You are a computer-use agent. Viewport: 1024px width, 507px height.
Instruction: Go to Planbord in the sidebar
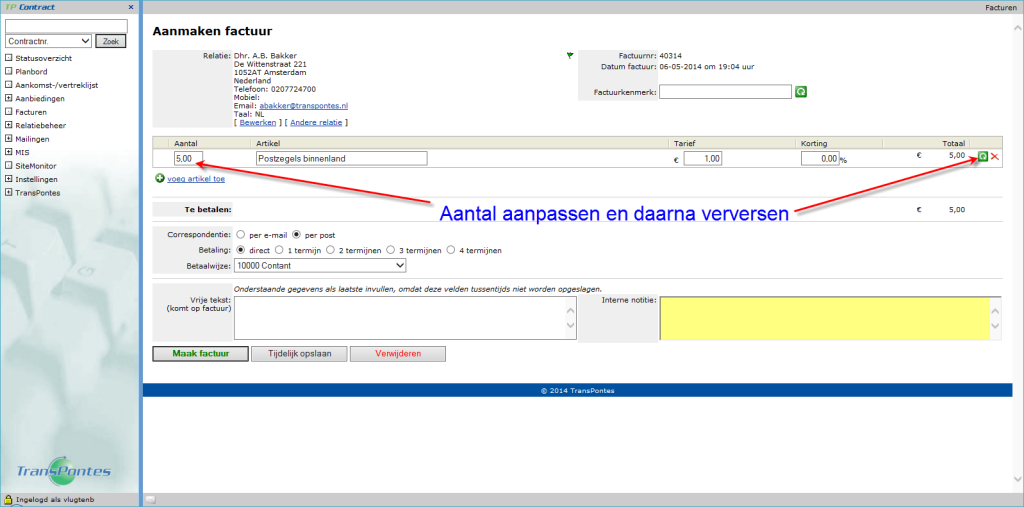[31, 72]
